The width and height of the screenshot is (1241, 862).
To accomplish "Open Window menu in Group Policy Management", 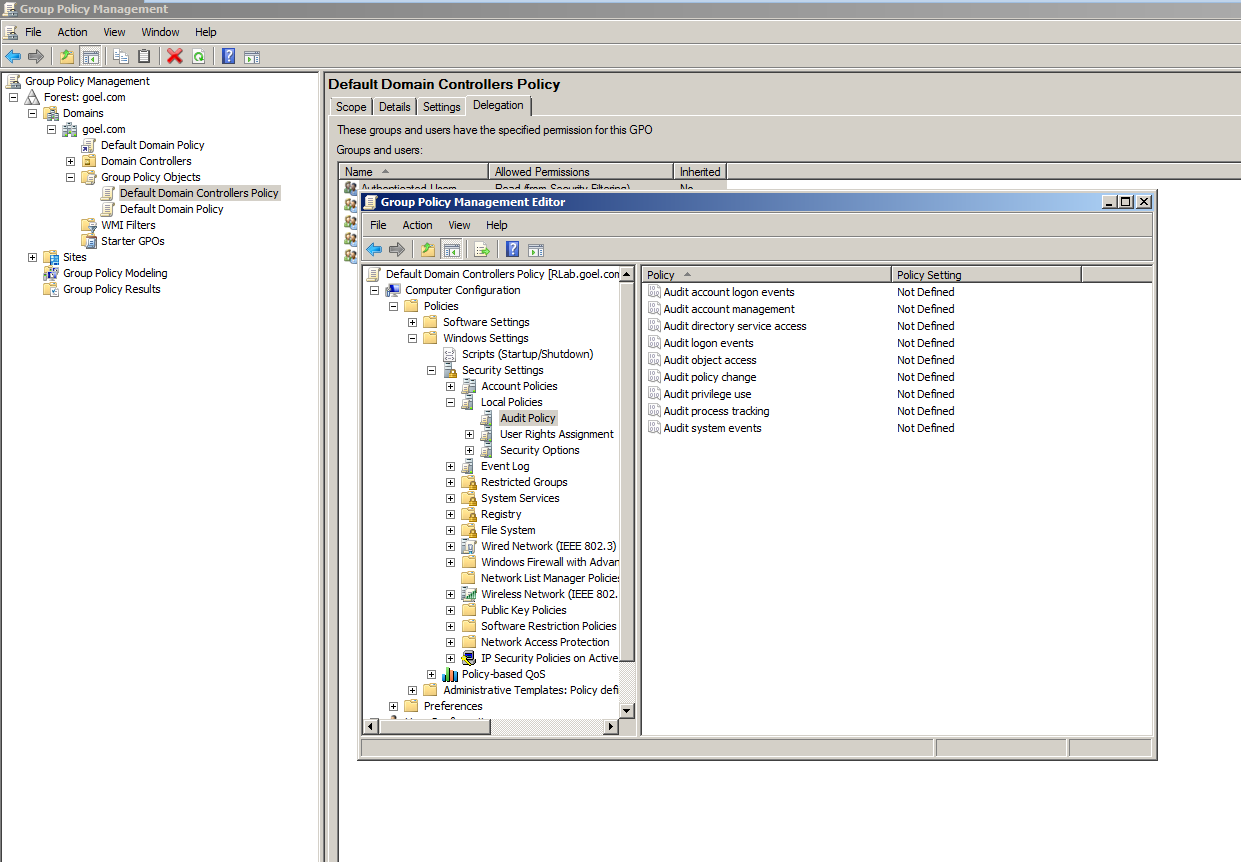I will pos(161,32).
